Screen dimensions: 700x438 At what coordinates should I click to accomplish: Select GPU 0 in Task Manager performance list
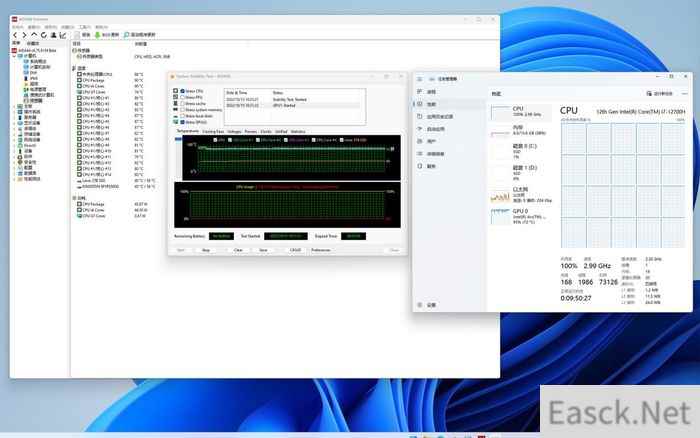click(x=521, y=217)
